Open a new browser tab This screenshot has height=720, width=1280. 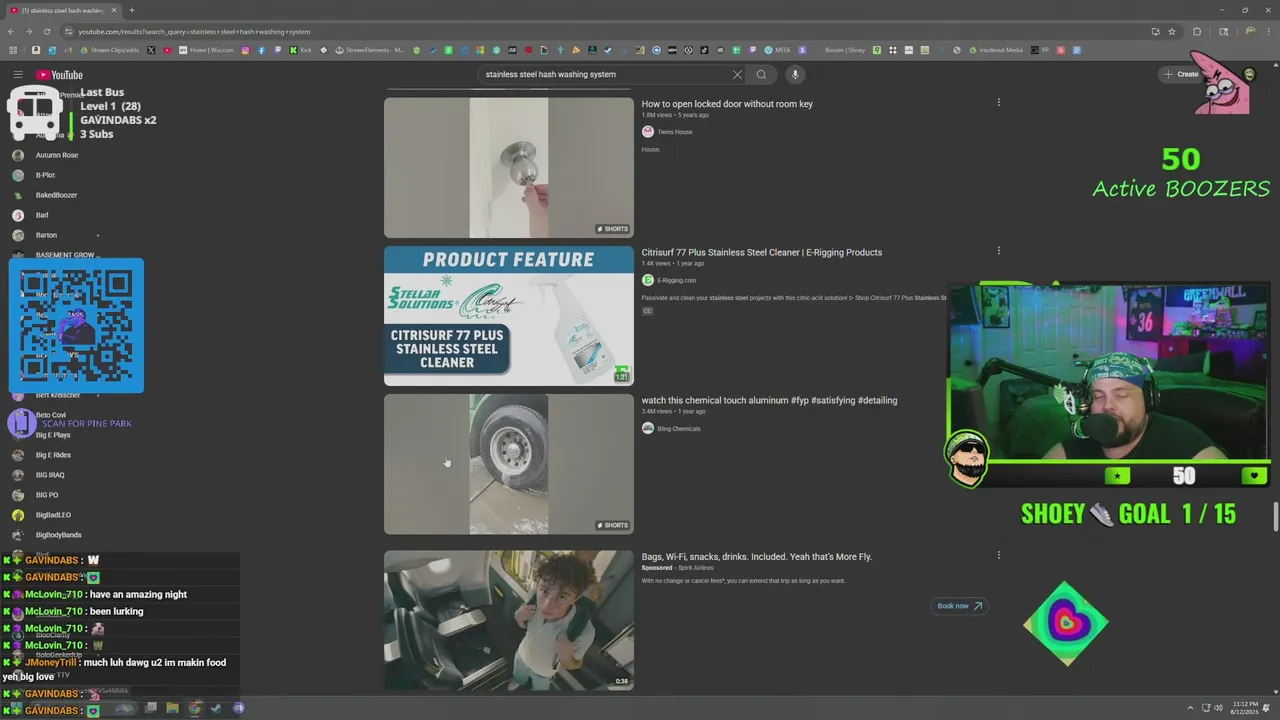coord(131,10)
